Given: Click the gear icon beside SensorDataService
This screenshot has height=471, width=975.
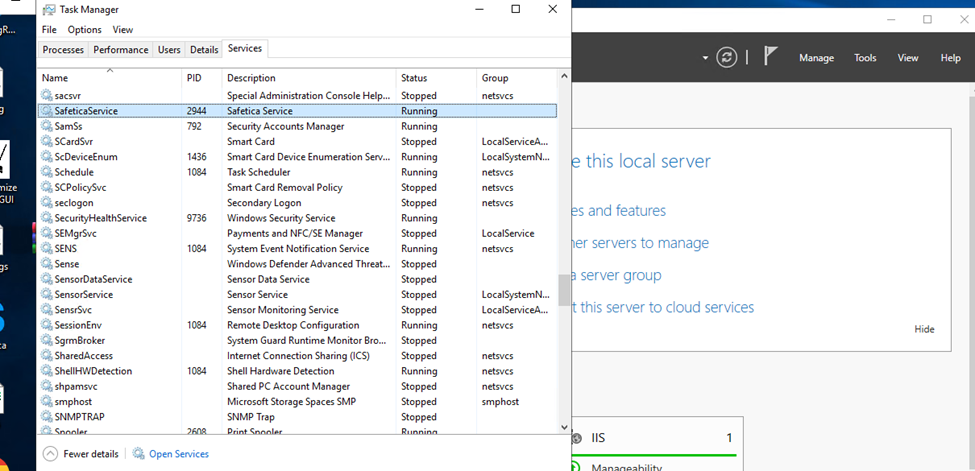Looking at the screenshot, I should click(x=47, y=279).
